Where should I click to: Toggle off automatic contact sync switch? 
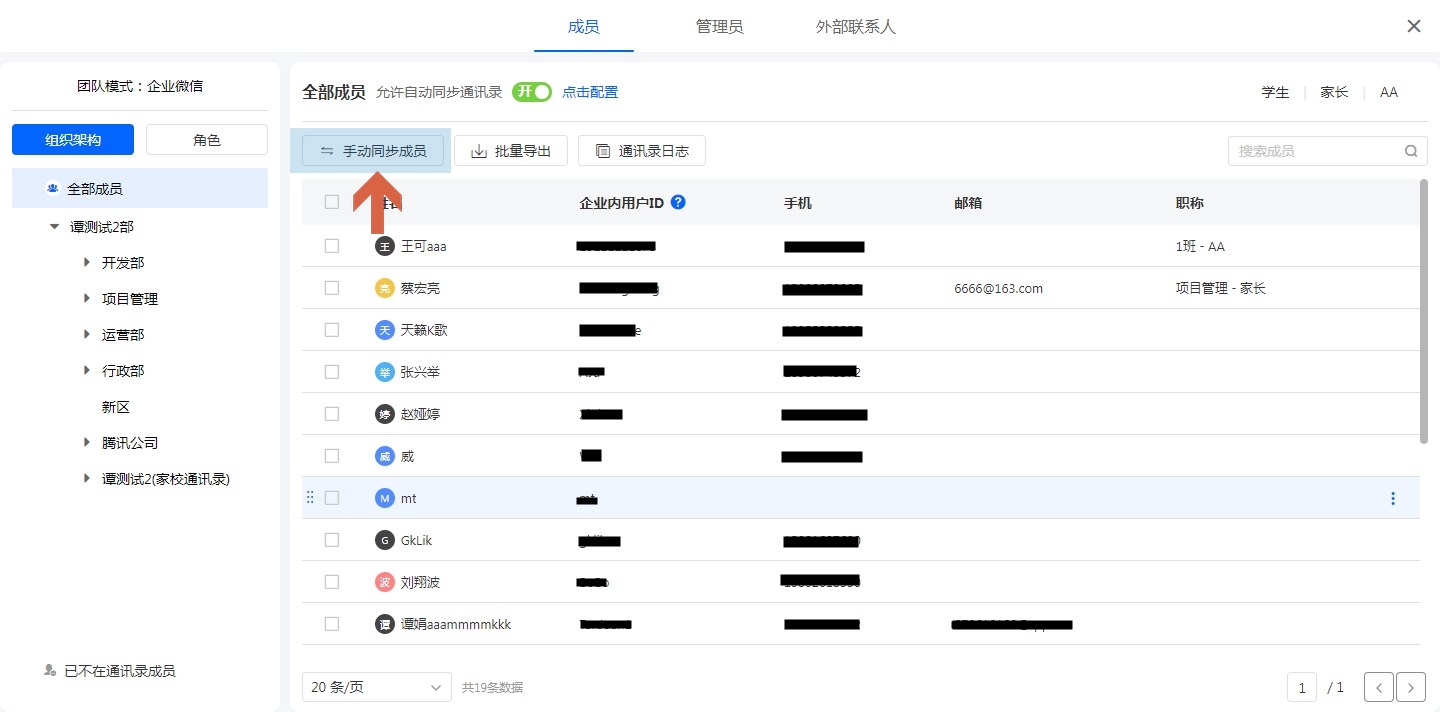pos(531,92)
